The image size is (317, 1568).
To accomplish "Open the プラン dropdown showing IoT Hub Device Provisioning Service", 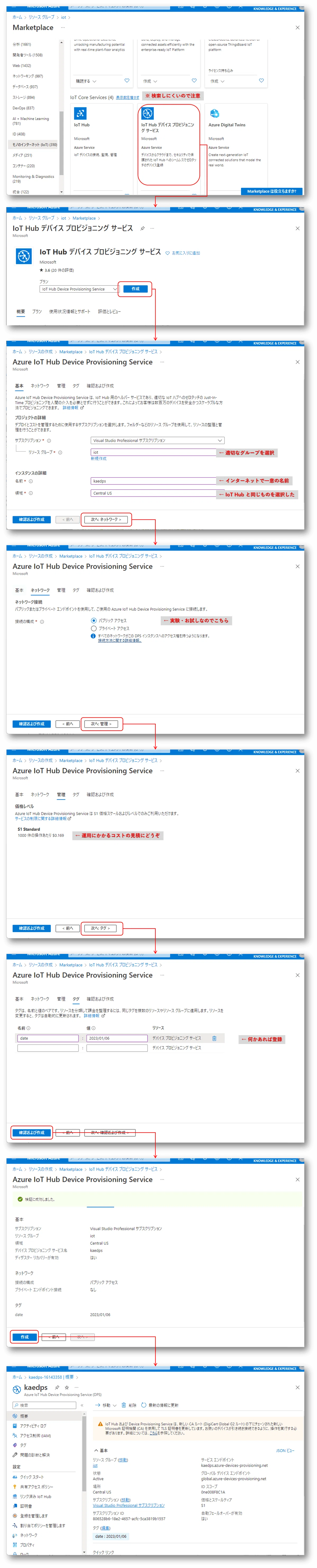I will click(x=79, y=289).
